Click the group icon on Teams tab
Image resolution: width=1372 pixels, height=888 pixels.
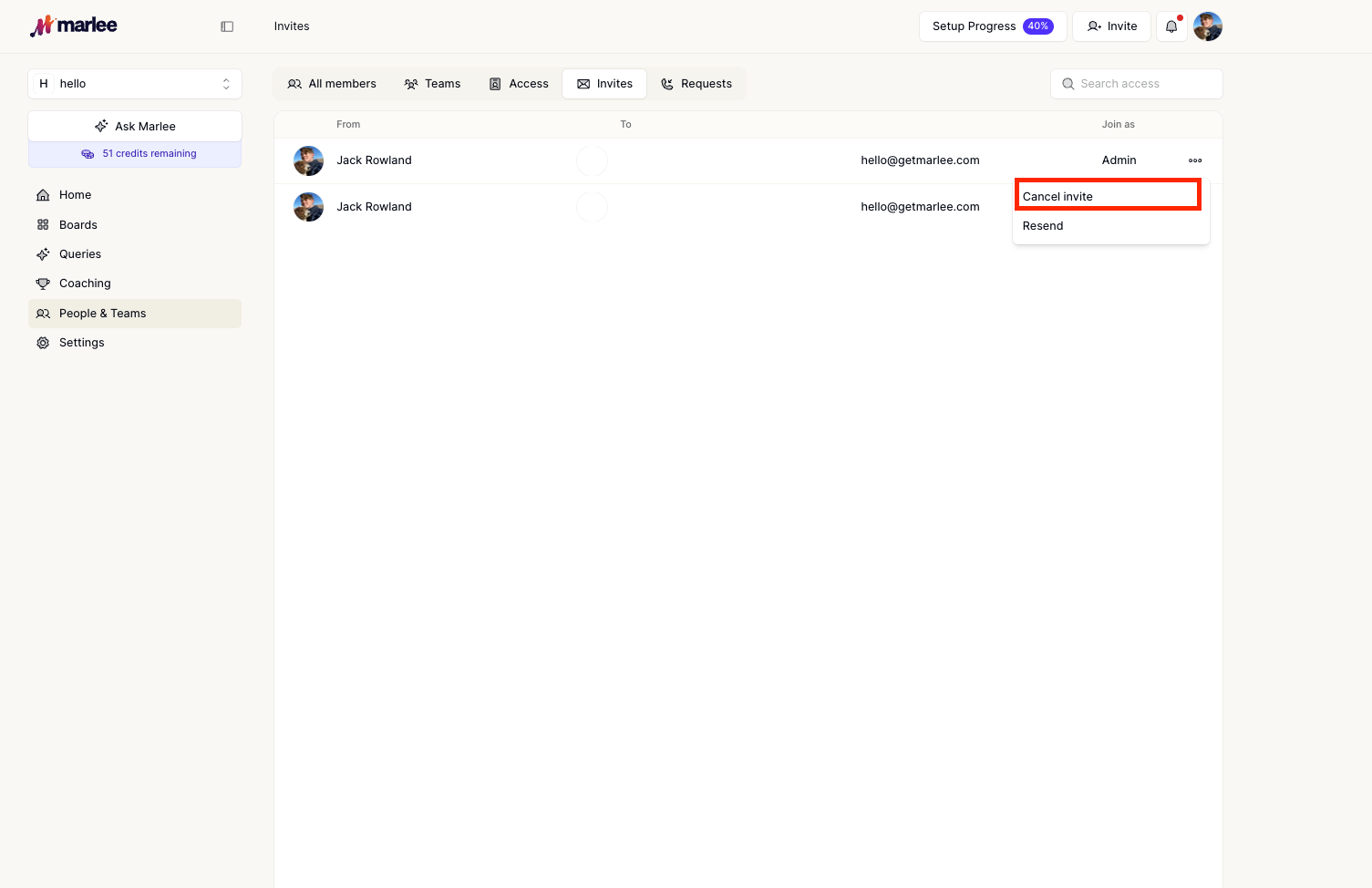[x=411, y=84]
